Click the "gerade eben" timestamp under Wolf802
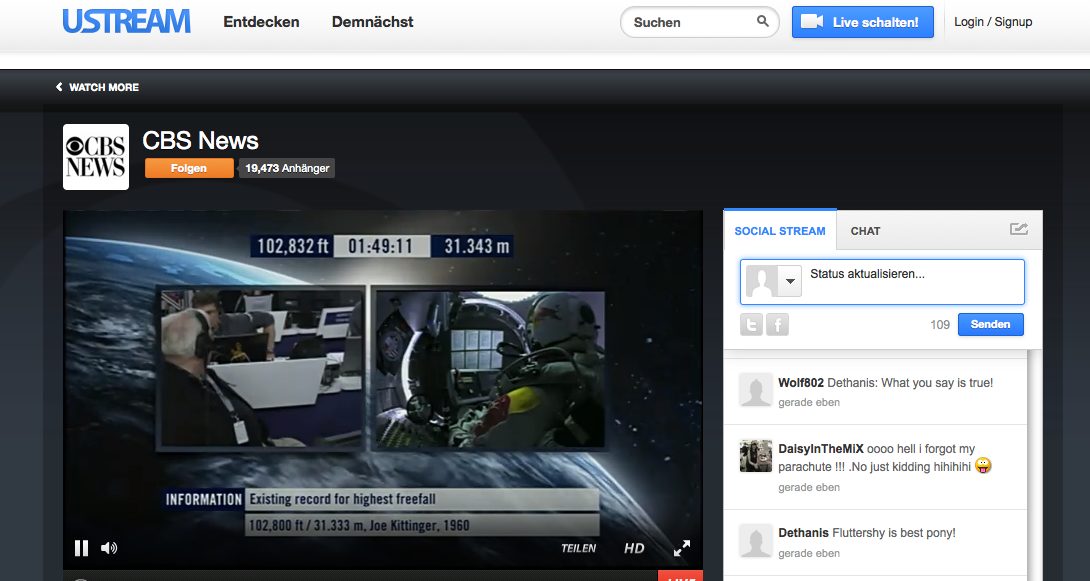Viewport: 1090px width, 581px height. click(x=809, y=402)
